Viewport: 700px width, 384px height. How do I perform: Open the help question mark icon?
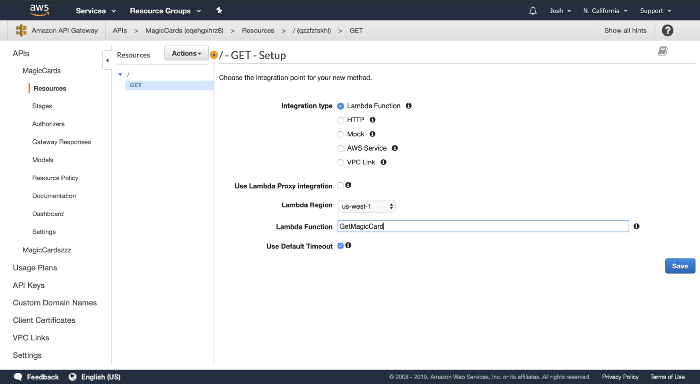tap(667, 30)
